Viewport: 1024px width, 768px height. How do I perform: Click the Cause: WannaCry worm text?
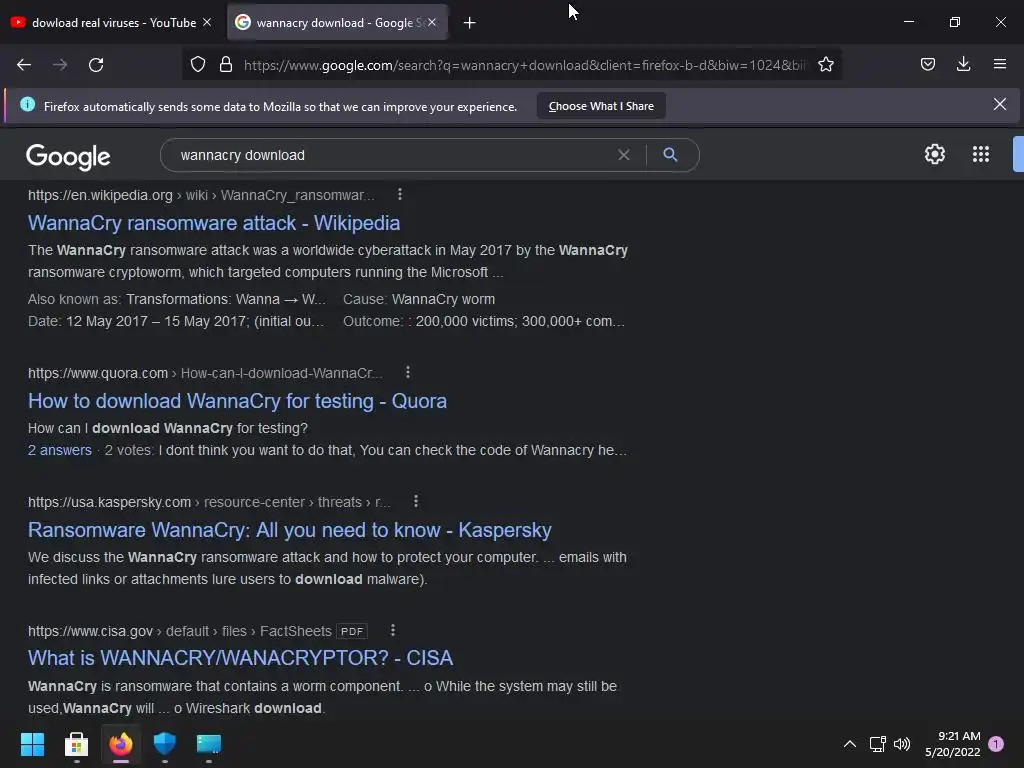pyautogui.click(x=419, y=299)
